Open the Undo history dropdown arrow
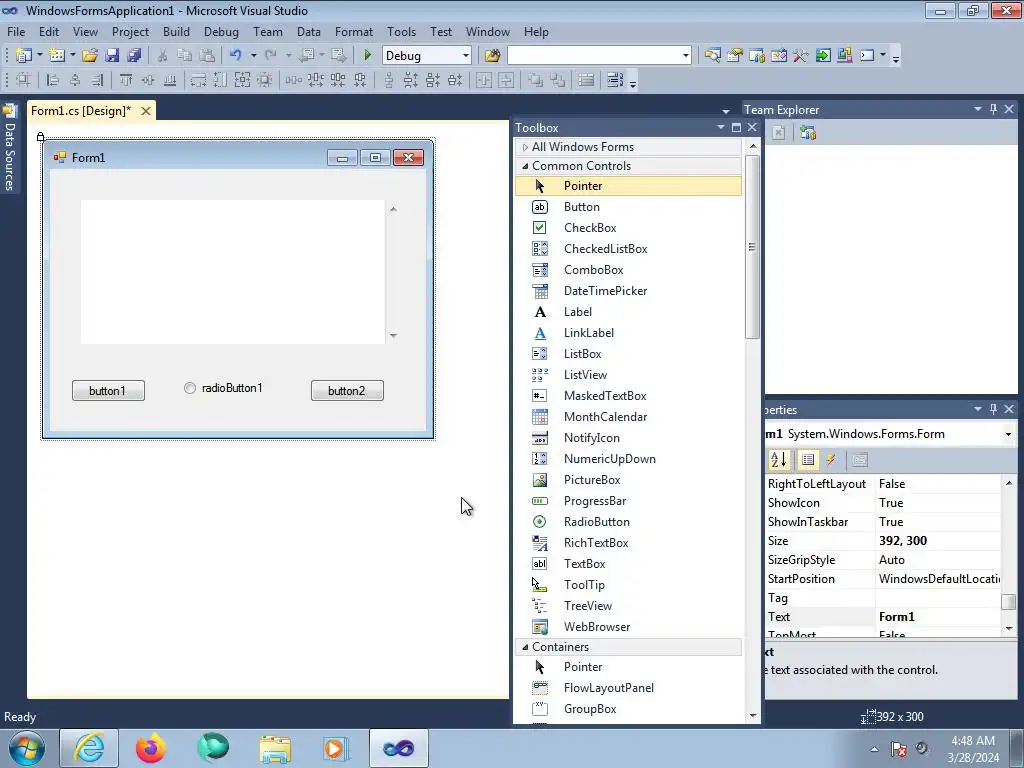1024x768 pixels. click(x=253, y=56)
